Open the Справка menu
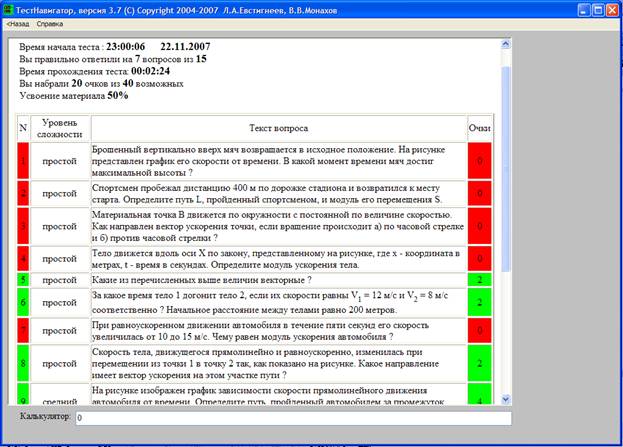The height and width of the screenshot is (447, 623). (50, 24)
